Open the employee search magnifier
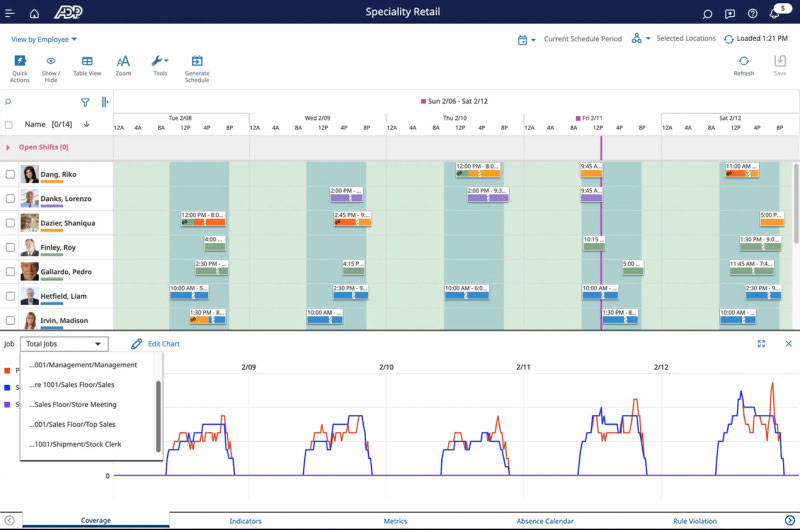 click(x=8, y=102)
